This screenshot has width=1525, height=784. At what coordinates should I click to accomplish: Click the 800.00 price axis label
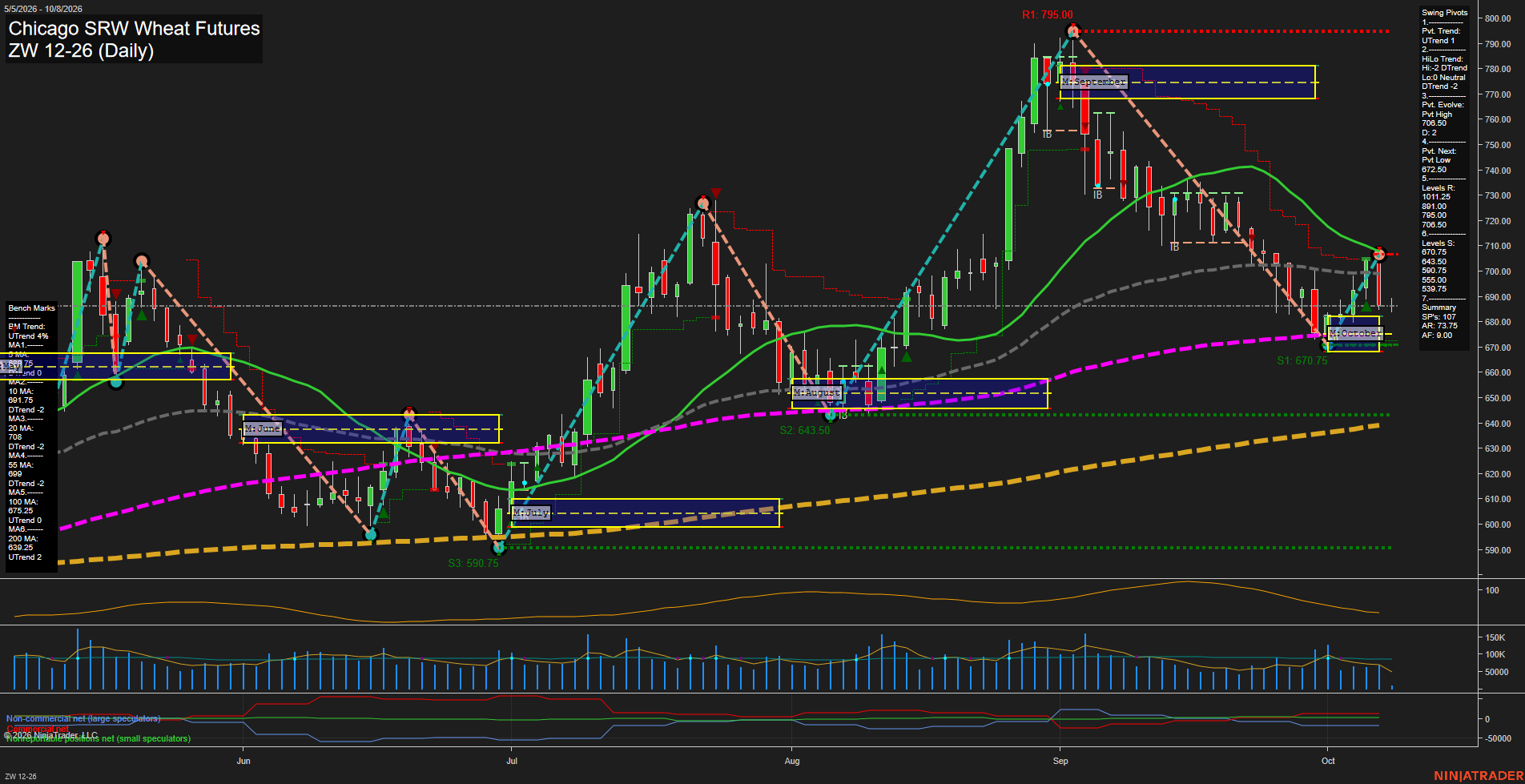[x=1498, y=18]
